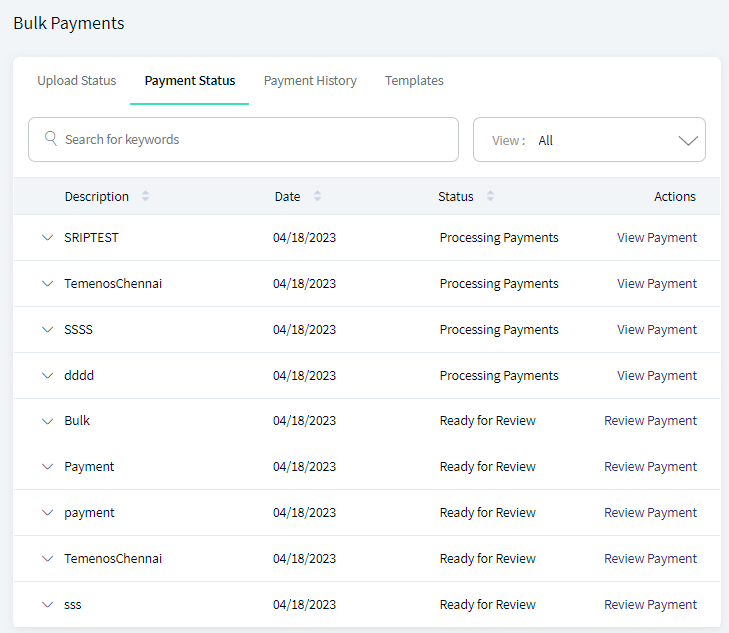The image size is (729, 633).
Task: Switch to the Upload Status tab
Action: [77, 81]
